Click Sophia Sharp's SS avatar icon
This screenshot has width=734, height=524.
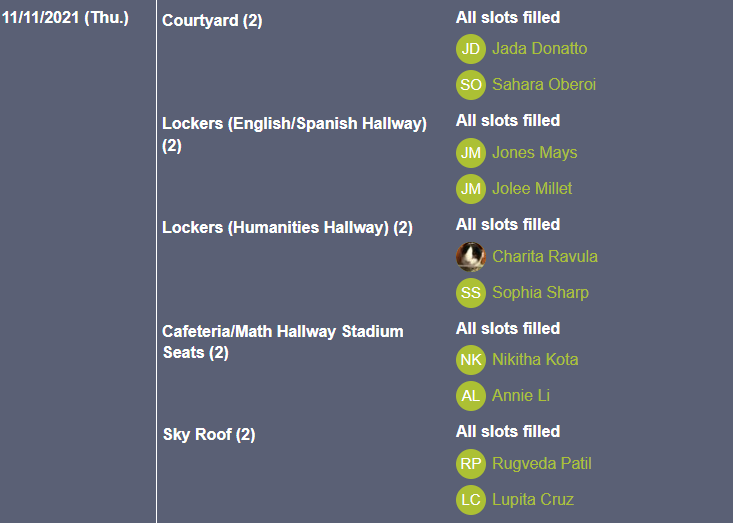[471, 293]
